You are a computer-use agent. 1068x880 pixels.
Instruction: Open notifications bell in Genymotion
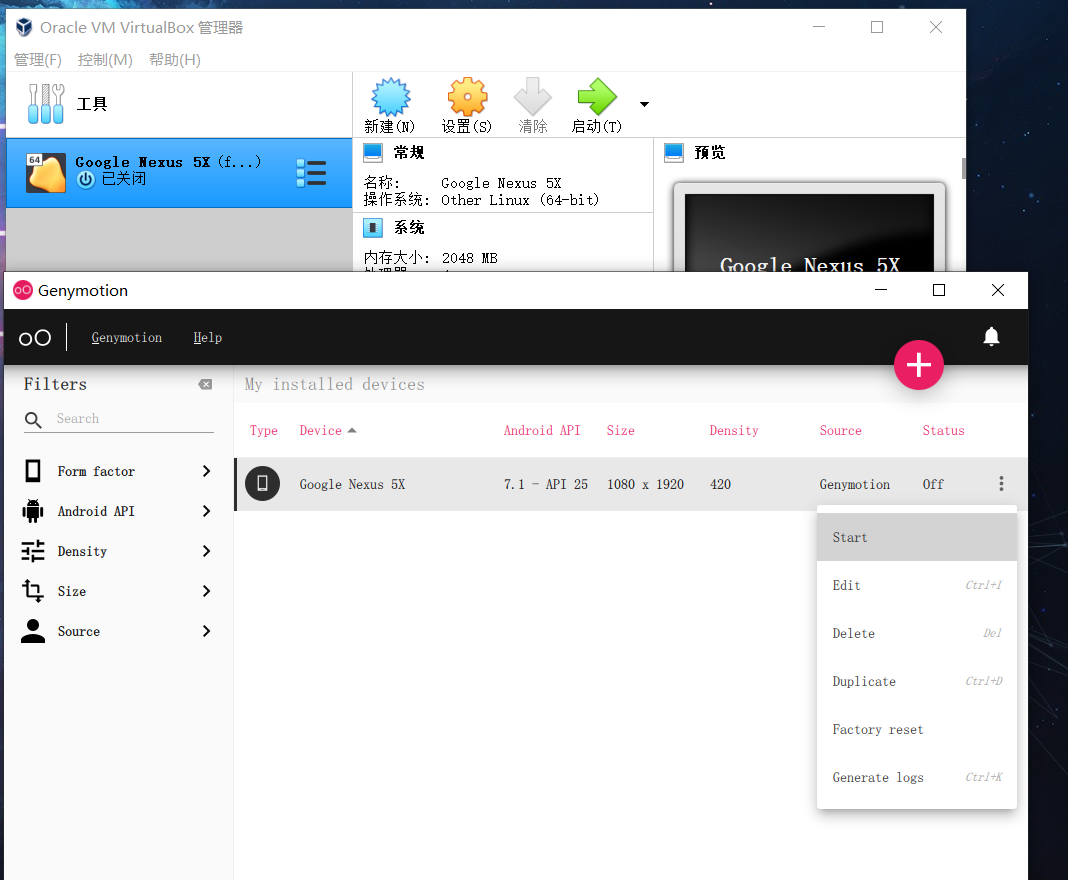[x=992, y=336]
